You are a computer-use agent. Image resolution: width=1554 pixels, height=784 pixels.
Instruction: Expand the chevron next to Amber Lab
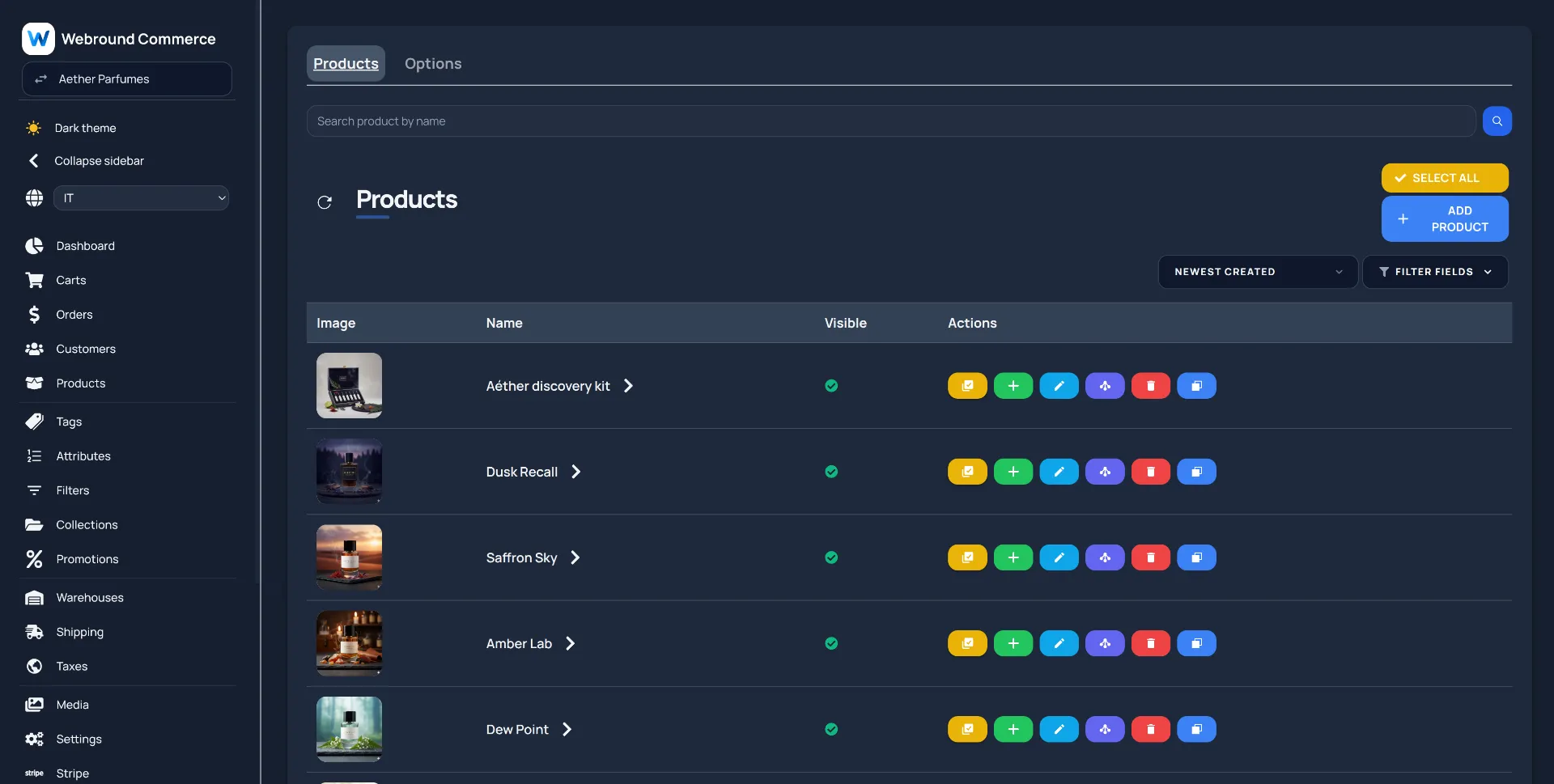pyautogui.click(x=570, y=643)
